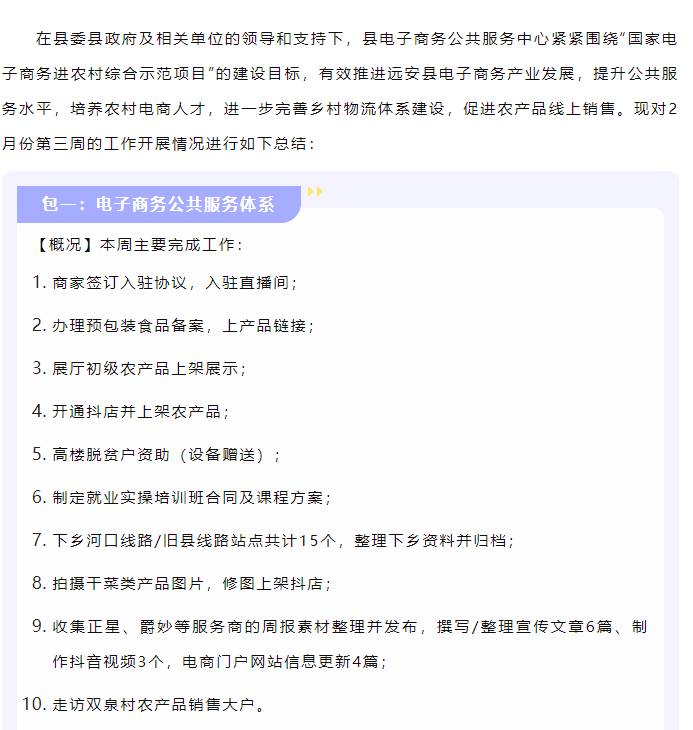Click the intro paragraph's first line 在县委县政府
The width and height of the screenshot is (693, 730).
[356, 39]
